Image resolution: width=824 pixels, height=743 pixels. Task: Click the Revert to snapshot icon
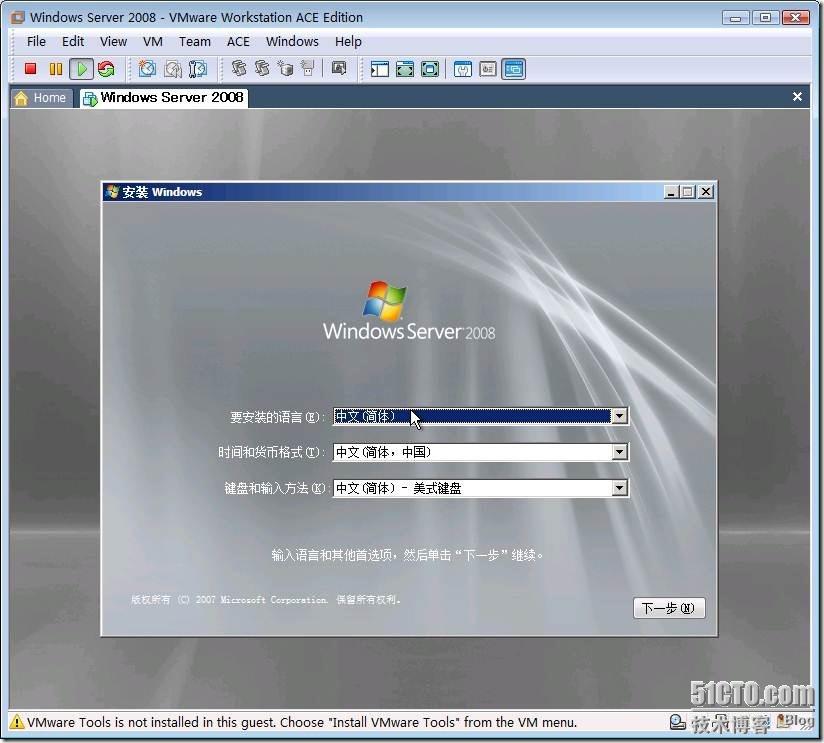tap(172, 69)
